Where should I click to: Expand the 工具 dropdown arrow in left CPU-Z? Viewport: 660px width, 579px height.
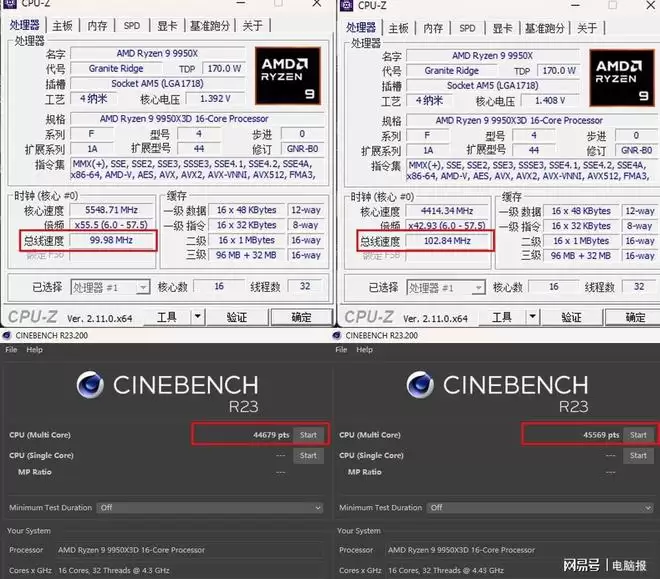pos(194,317)
